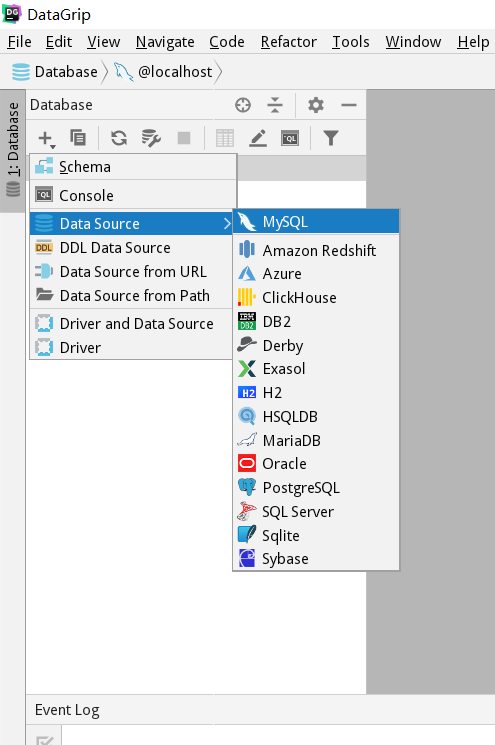
Task: Click the @localhost breadcrumb
Action: click(163, 72)
